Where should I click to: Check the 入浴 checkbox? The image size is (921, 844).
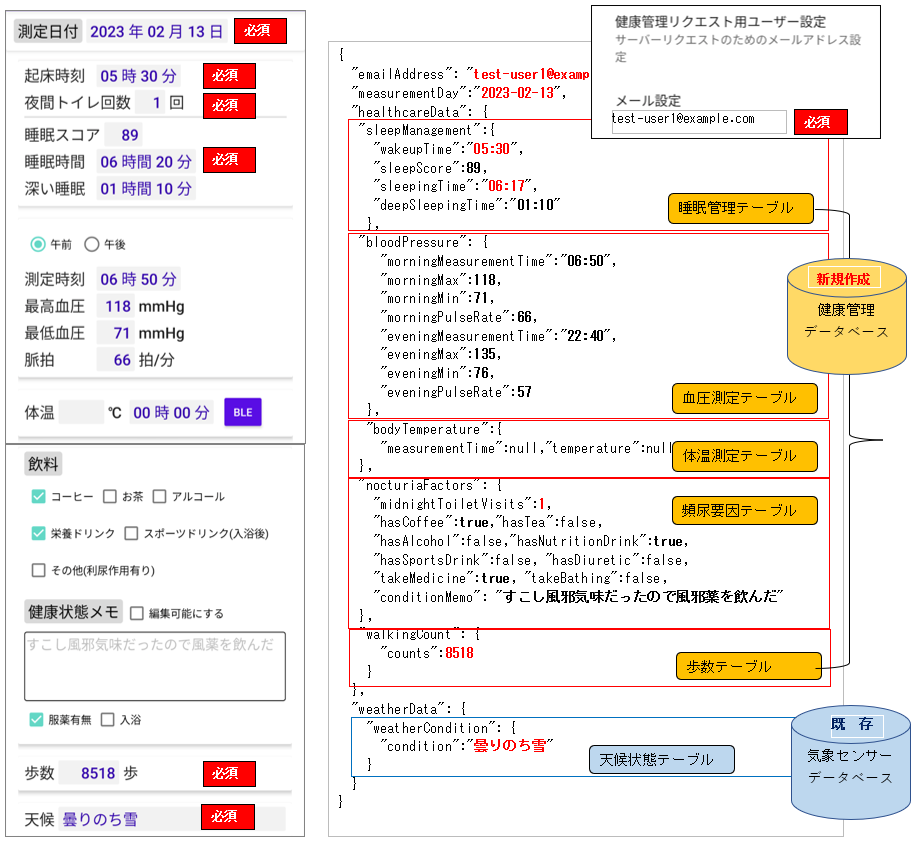coord(108,719)
